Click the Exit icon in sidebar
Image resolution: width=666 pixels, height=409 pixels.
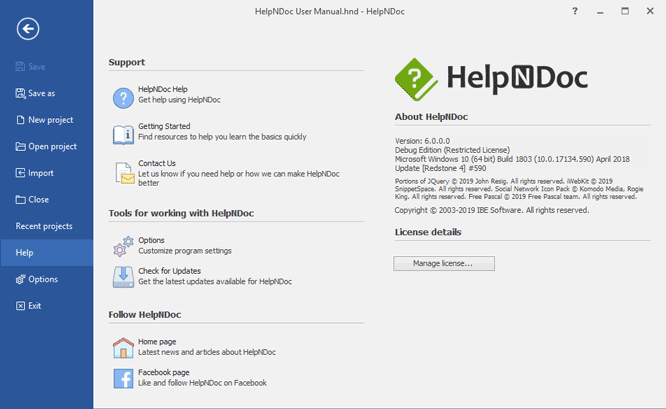pos(20,306)
